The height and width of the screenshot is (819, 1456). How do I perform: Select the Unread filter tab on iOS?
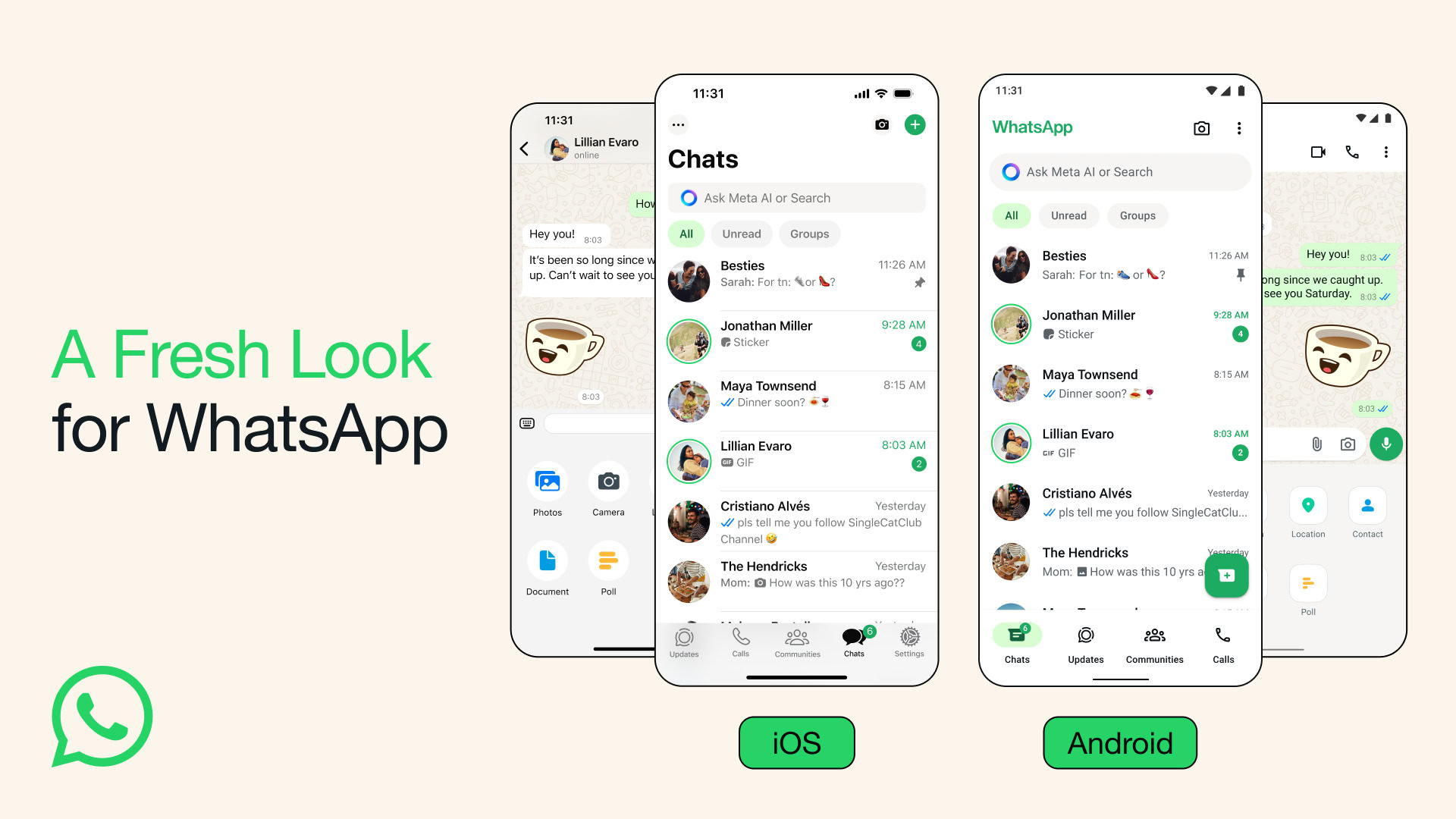(x=740, y=234)
